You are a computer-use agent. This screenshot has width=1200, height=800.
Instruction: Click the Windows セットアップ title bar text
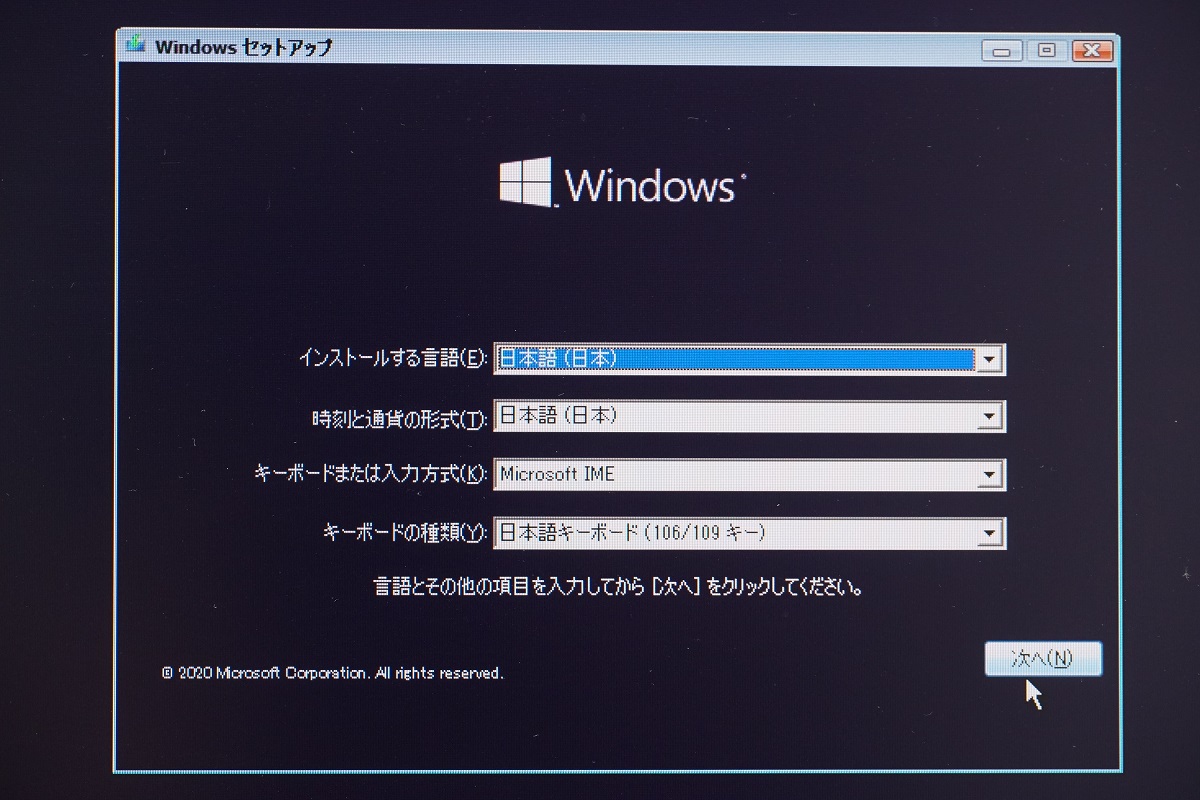coord(244,47)
